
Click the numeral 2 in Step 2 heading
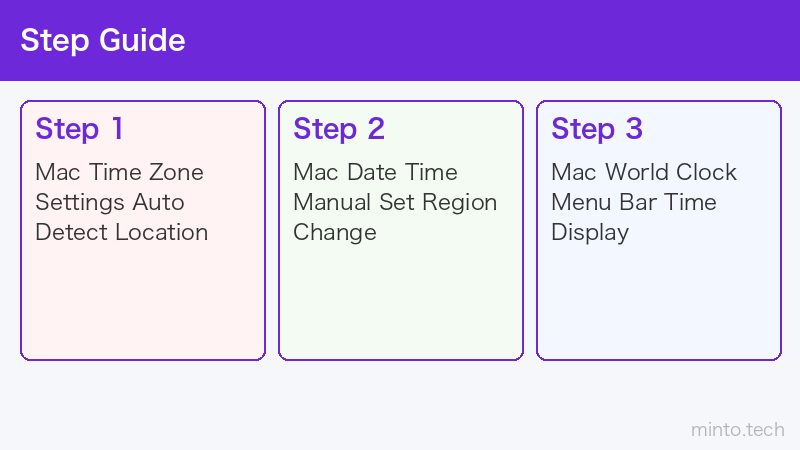click(376, 129)
